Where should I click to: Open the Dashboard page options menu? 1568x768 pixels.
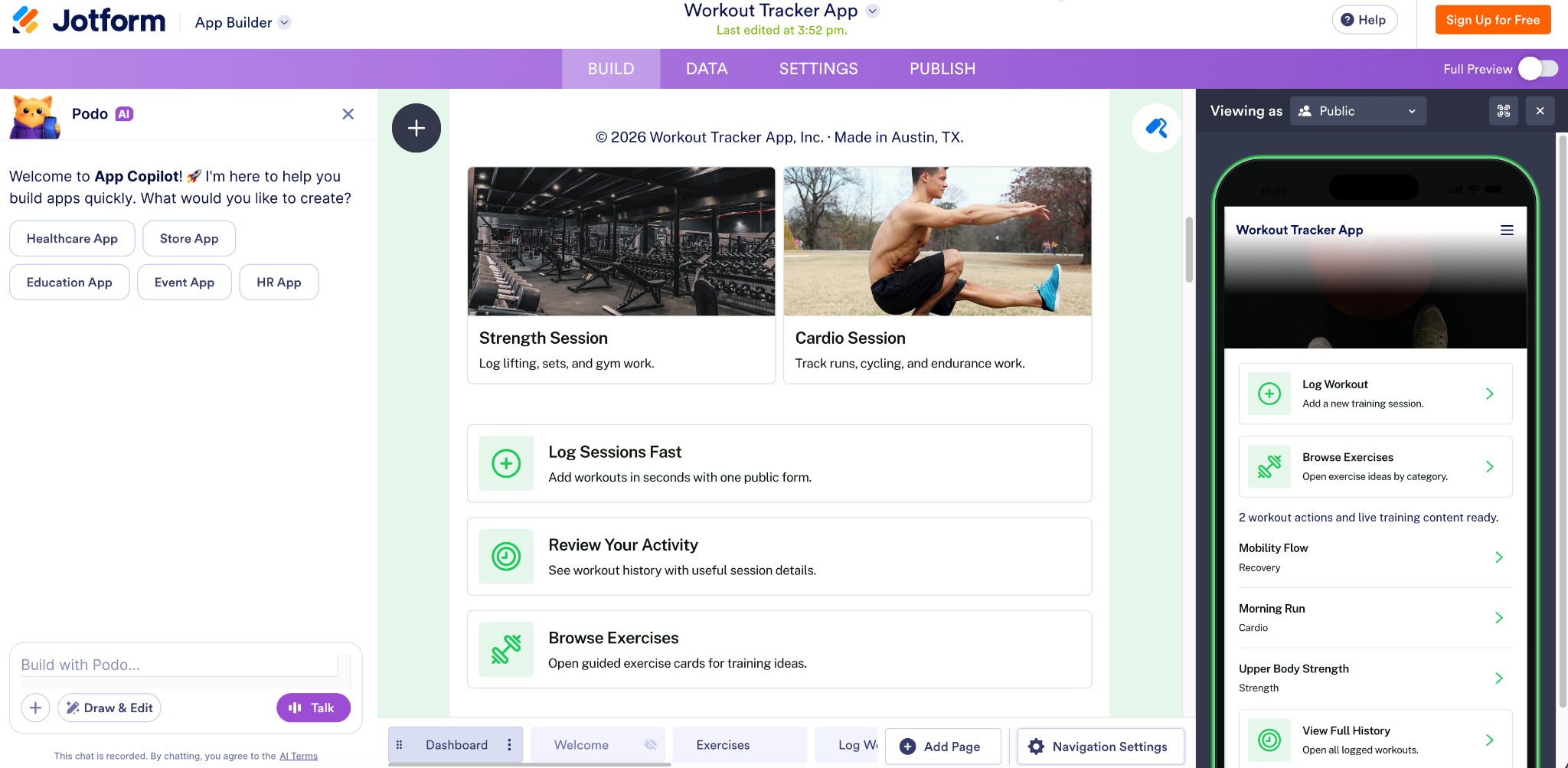click(509, 745)
